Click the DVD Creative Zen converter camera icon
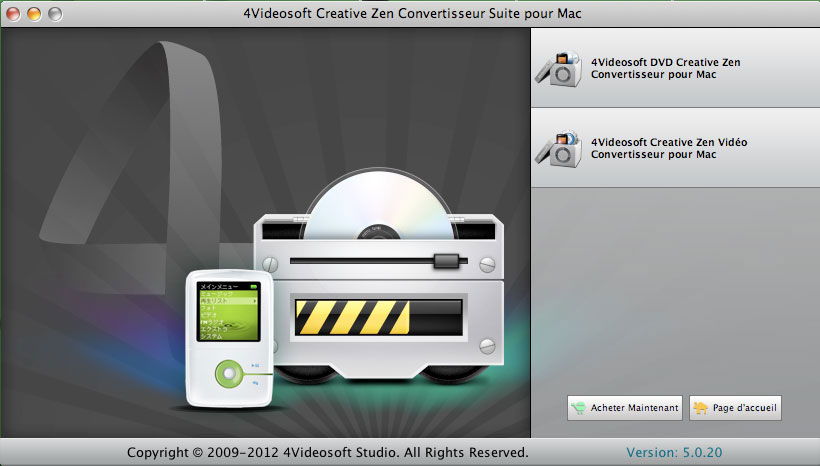Screen dimensions: 820x466 558,68
